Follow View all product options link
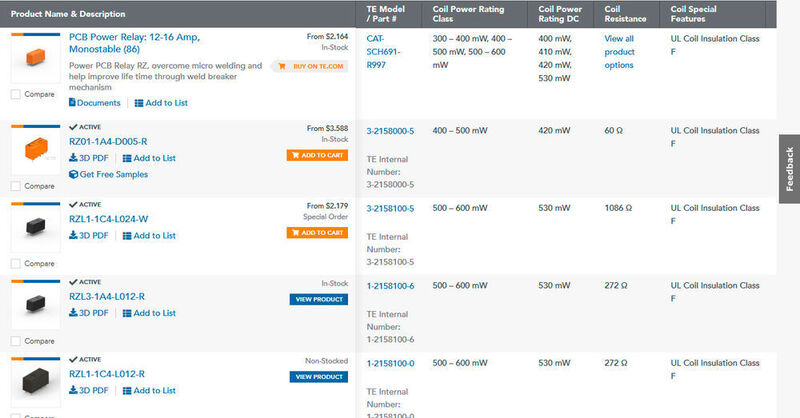 click(x=619, y=52)
